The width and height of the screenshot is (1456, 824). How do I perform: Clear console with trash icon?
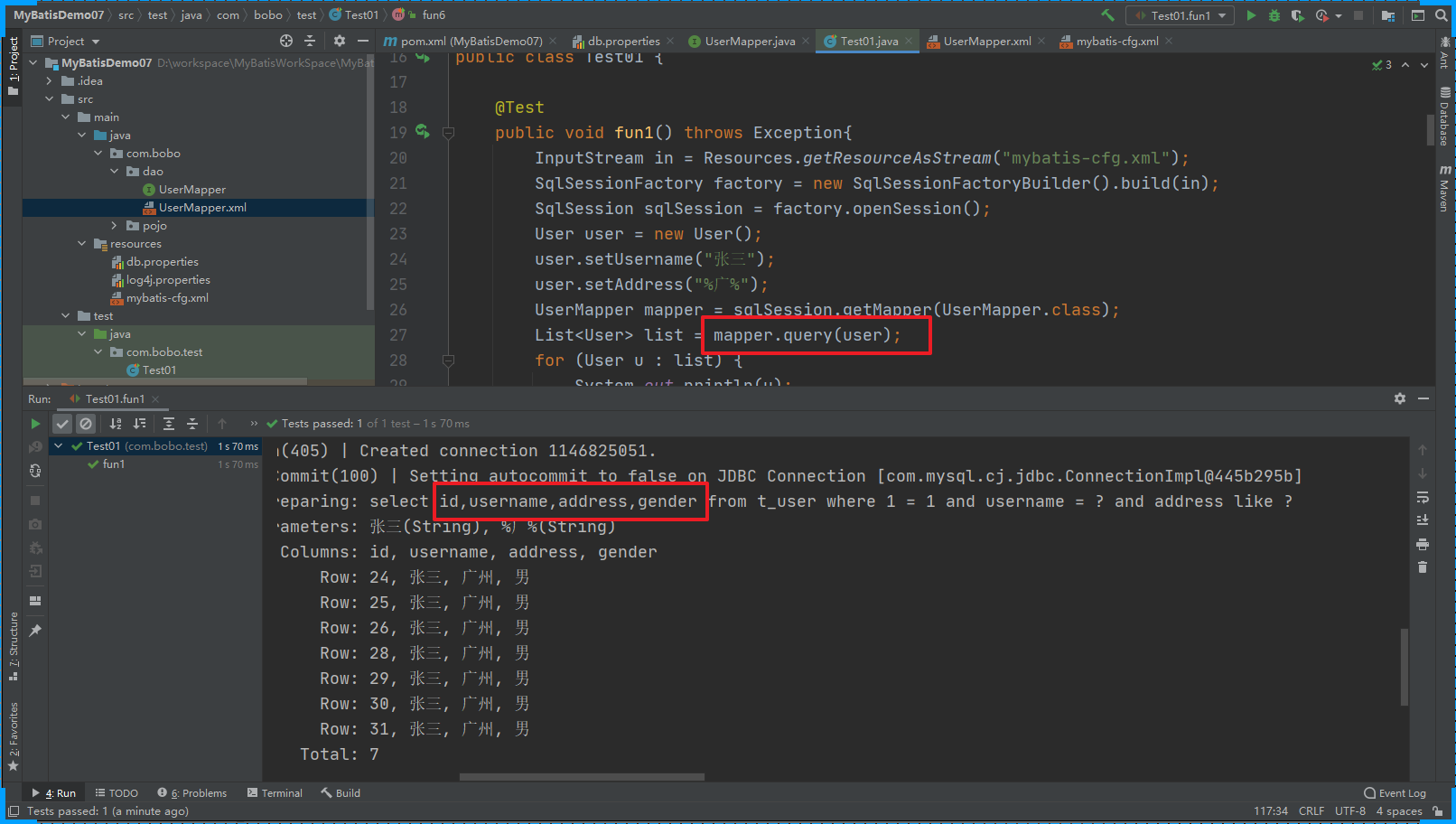pos(1423,567)
